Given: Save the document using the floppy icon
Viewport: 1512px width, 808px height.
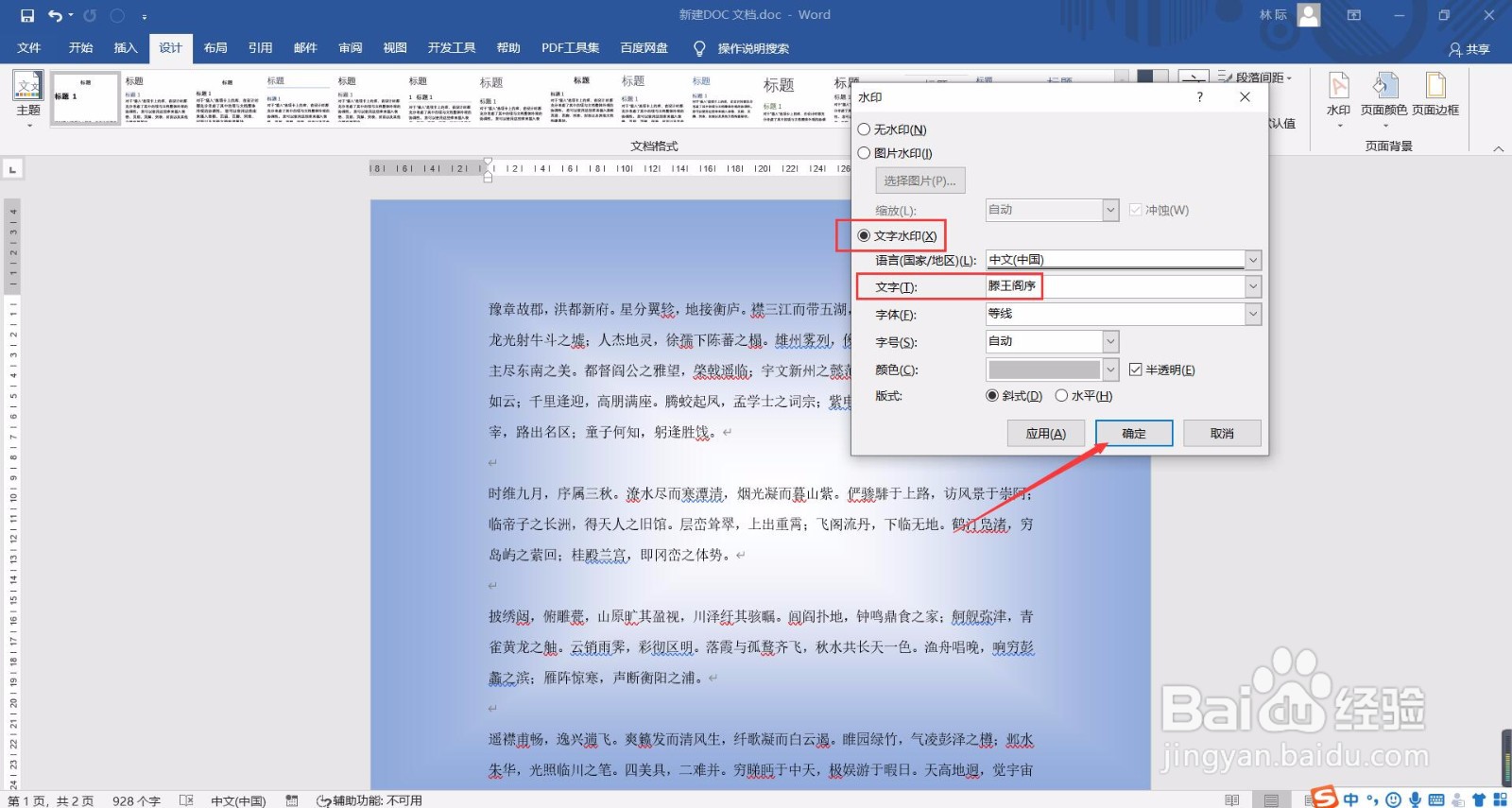Looking at the screenshot, I should [x=27, y=15].
